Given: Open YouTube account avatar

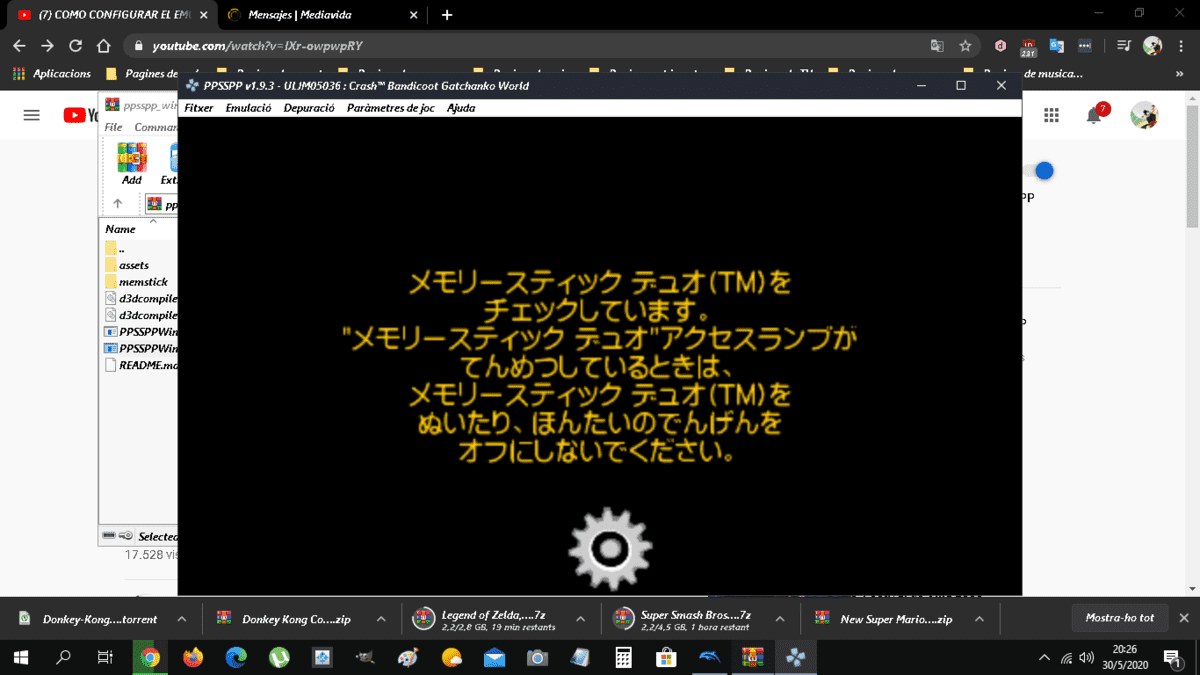Looking at the screenshot, I should click(x=1144, y=115).
